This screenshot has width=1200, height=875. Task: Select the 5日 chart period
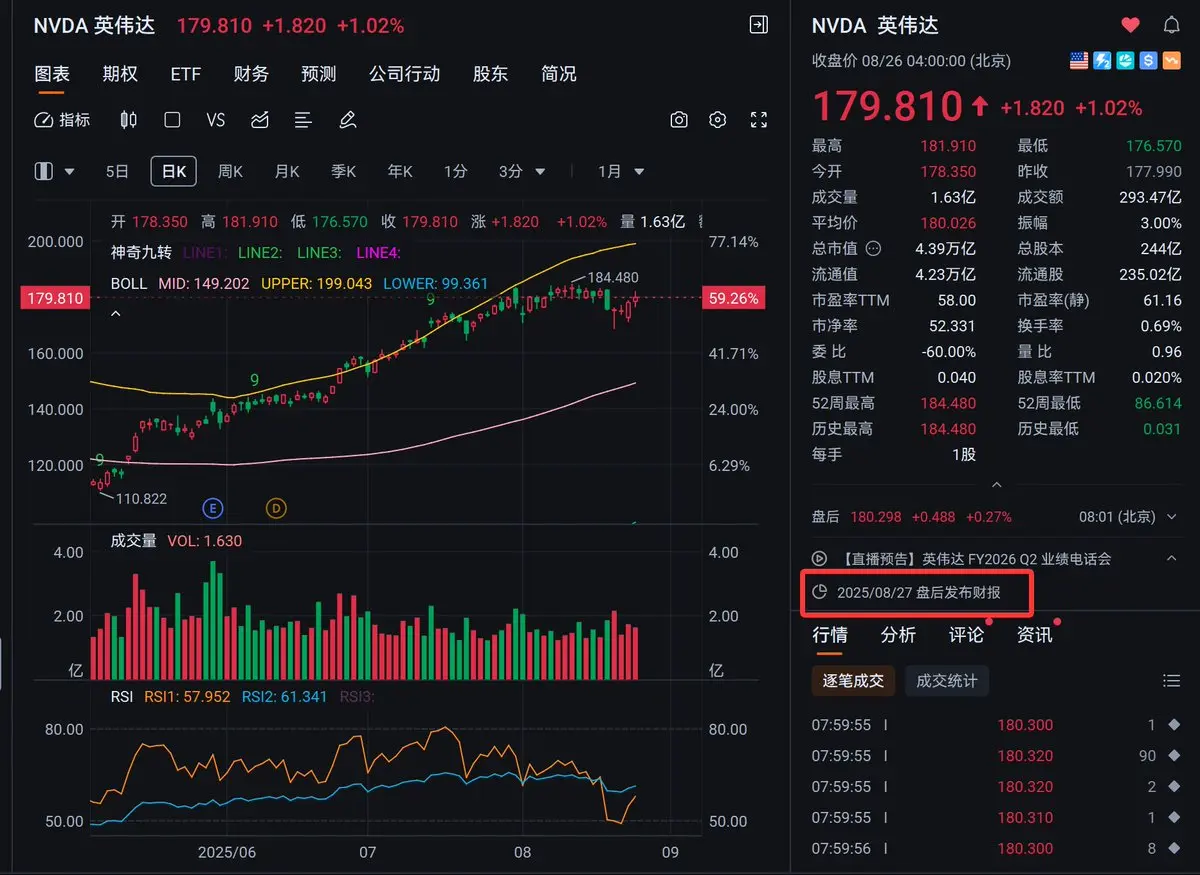pyautogui.click(x=117, y=171)
